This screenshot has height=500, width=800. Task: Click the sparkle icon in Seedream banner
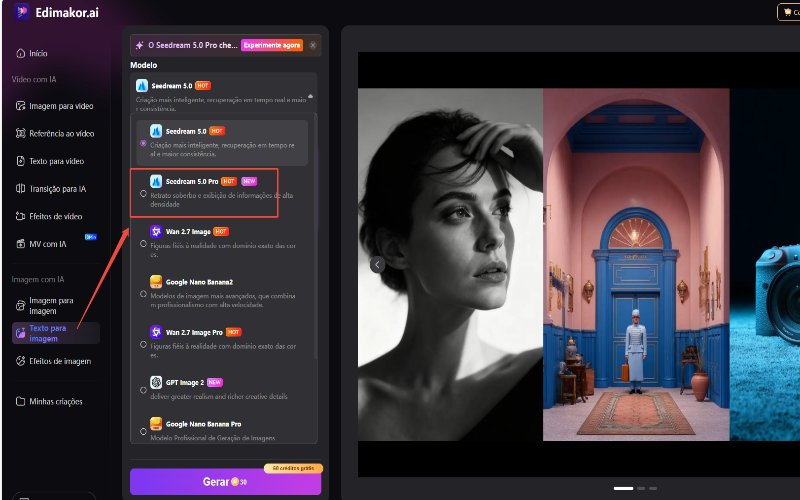point(139,45)
